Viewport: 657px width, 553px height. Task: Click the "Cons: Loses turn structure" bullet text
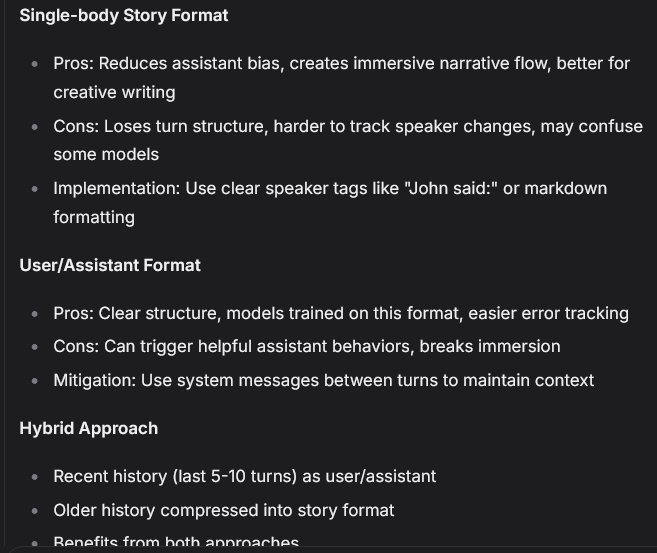160,127
